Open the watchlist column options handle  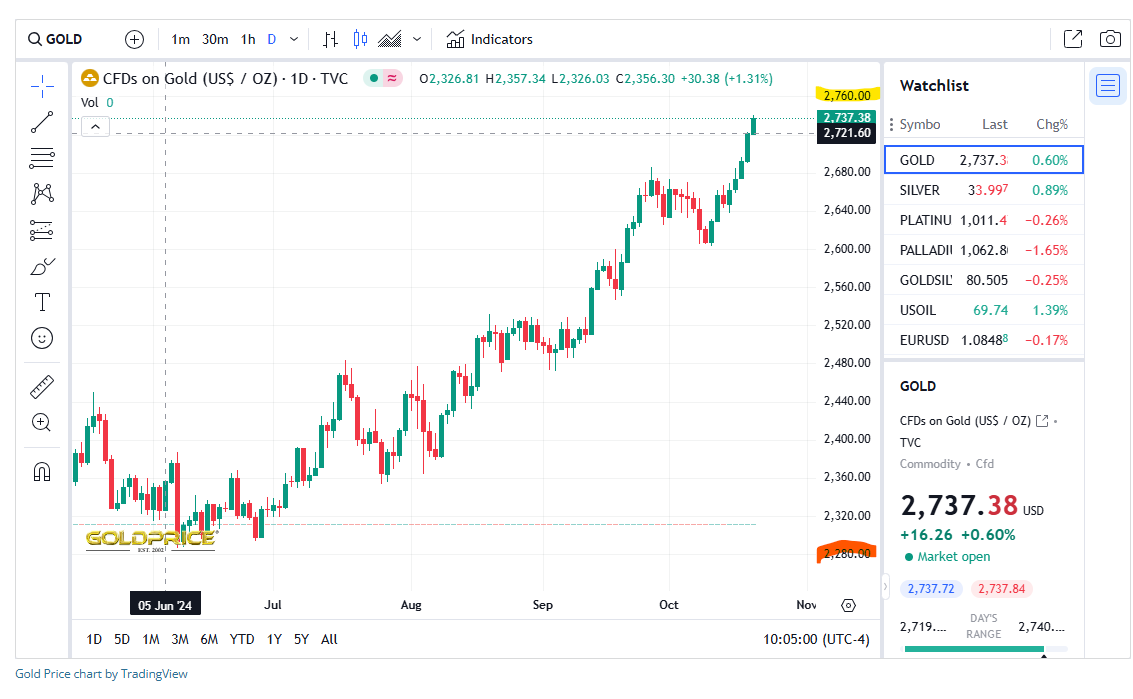pyautogui.click(x=891, y=124)
